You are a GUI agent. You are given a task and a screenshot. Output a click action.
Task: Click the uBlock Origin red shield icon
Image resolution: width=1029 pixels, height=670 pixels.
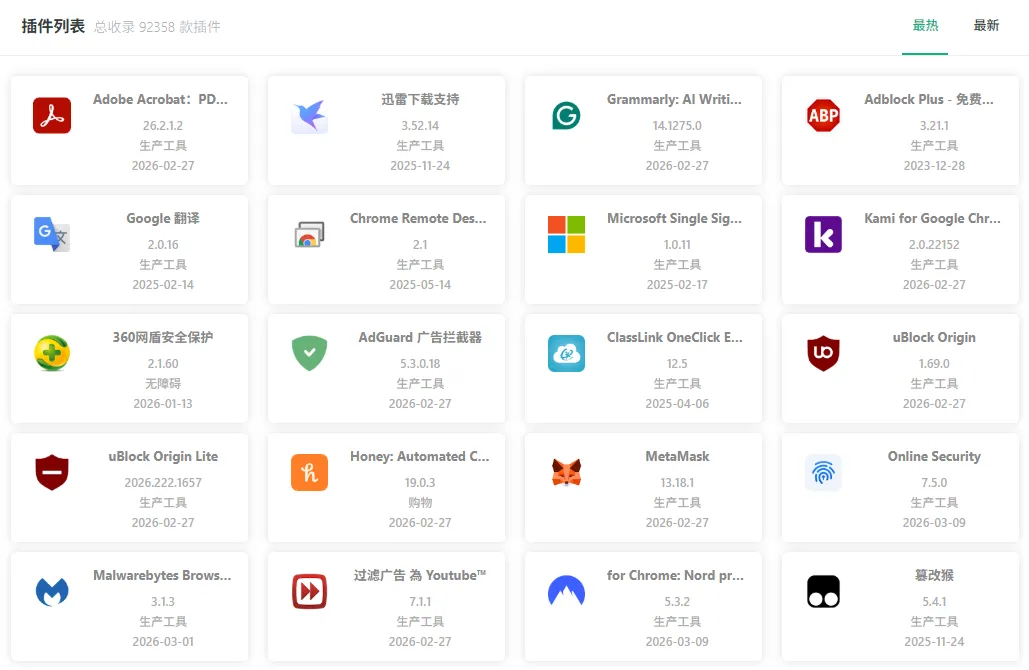tap(823, 353)
